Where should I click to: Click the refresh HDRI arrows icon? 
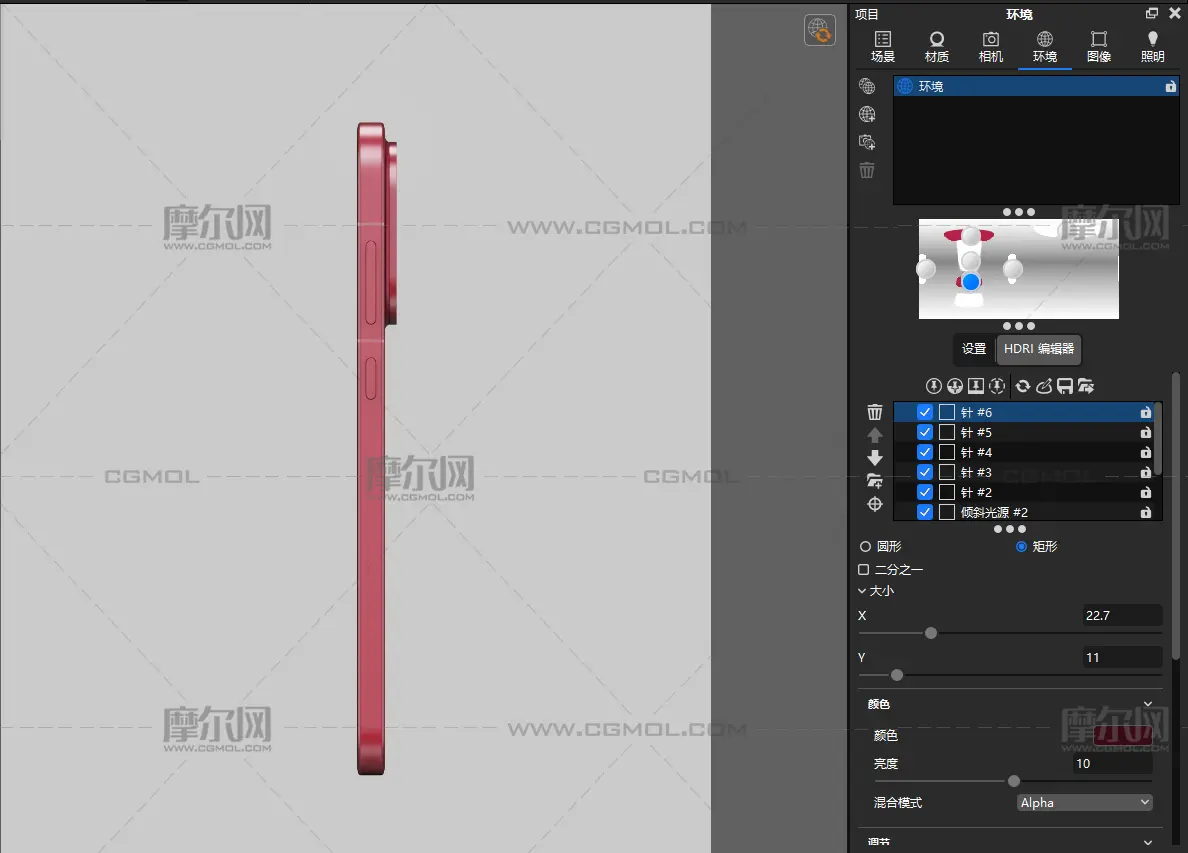[x=1023, y=386]
